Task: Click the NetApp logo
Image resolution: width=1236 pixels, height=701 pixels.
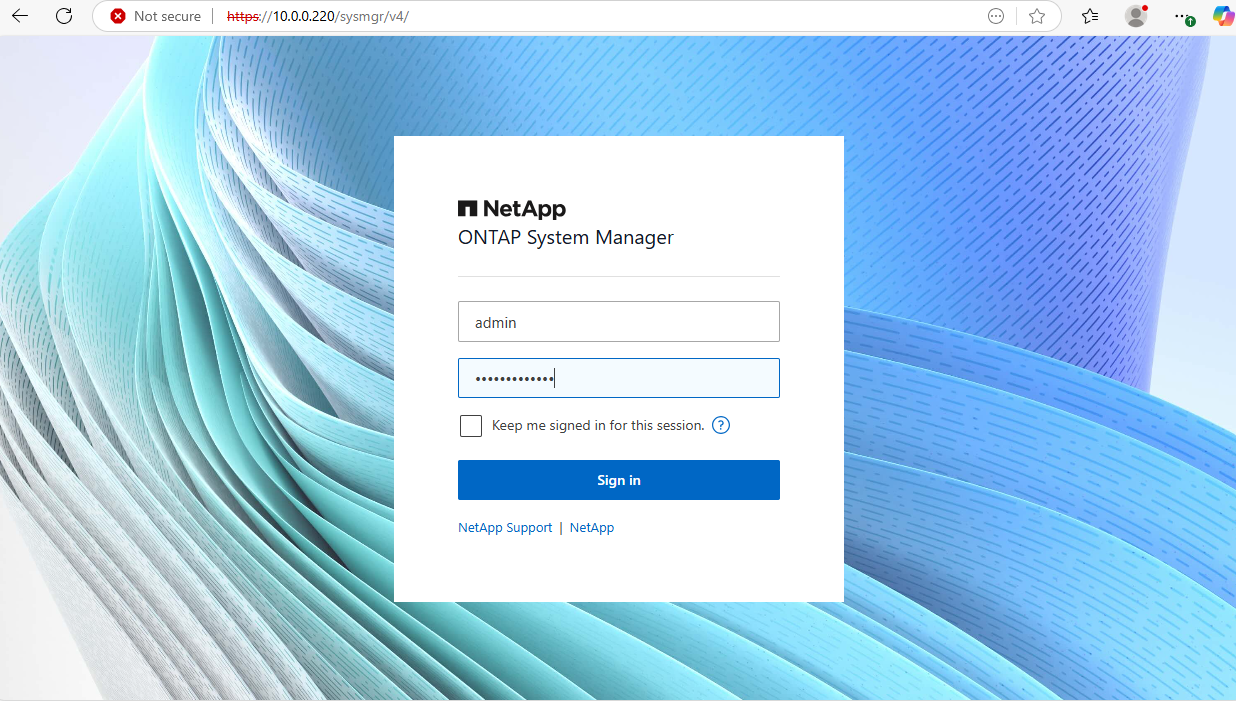Action: [x=512, y=209]
